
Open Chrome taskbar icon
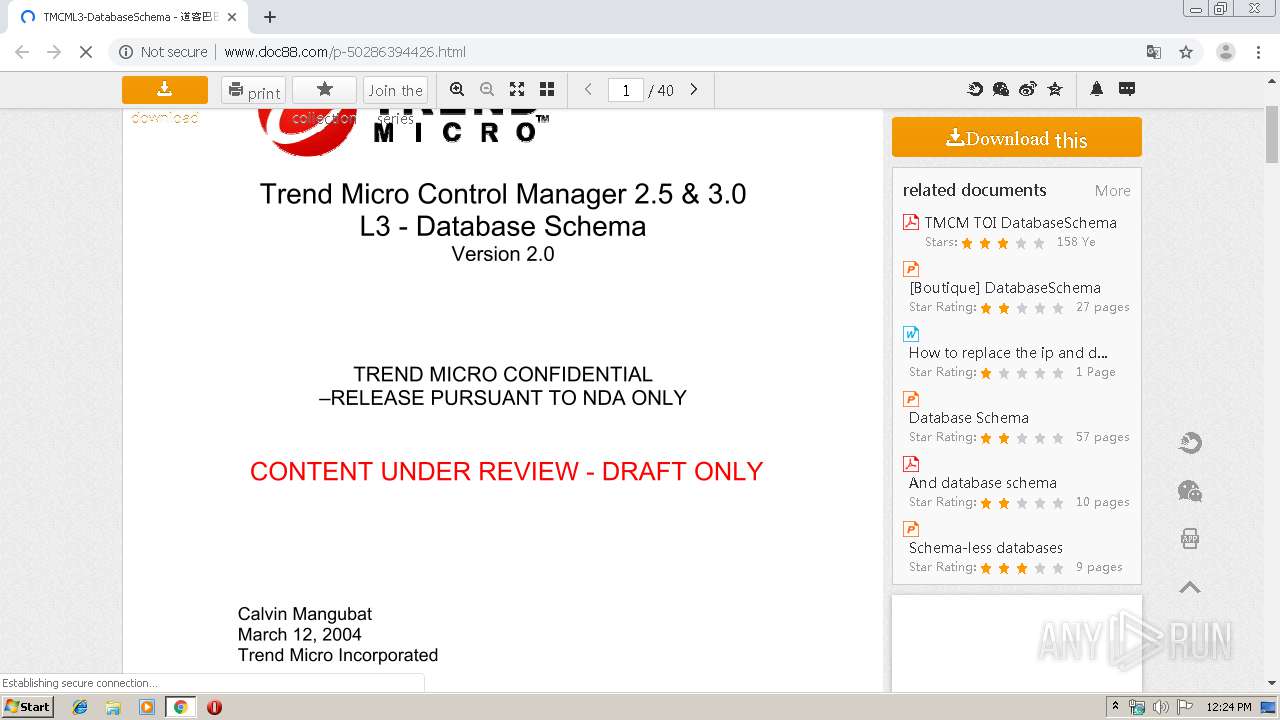click(180, 707)
